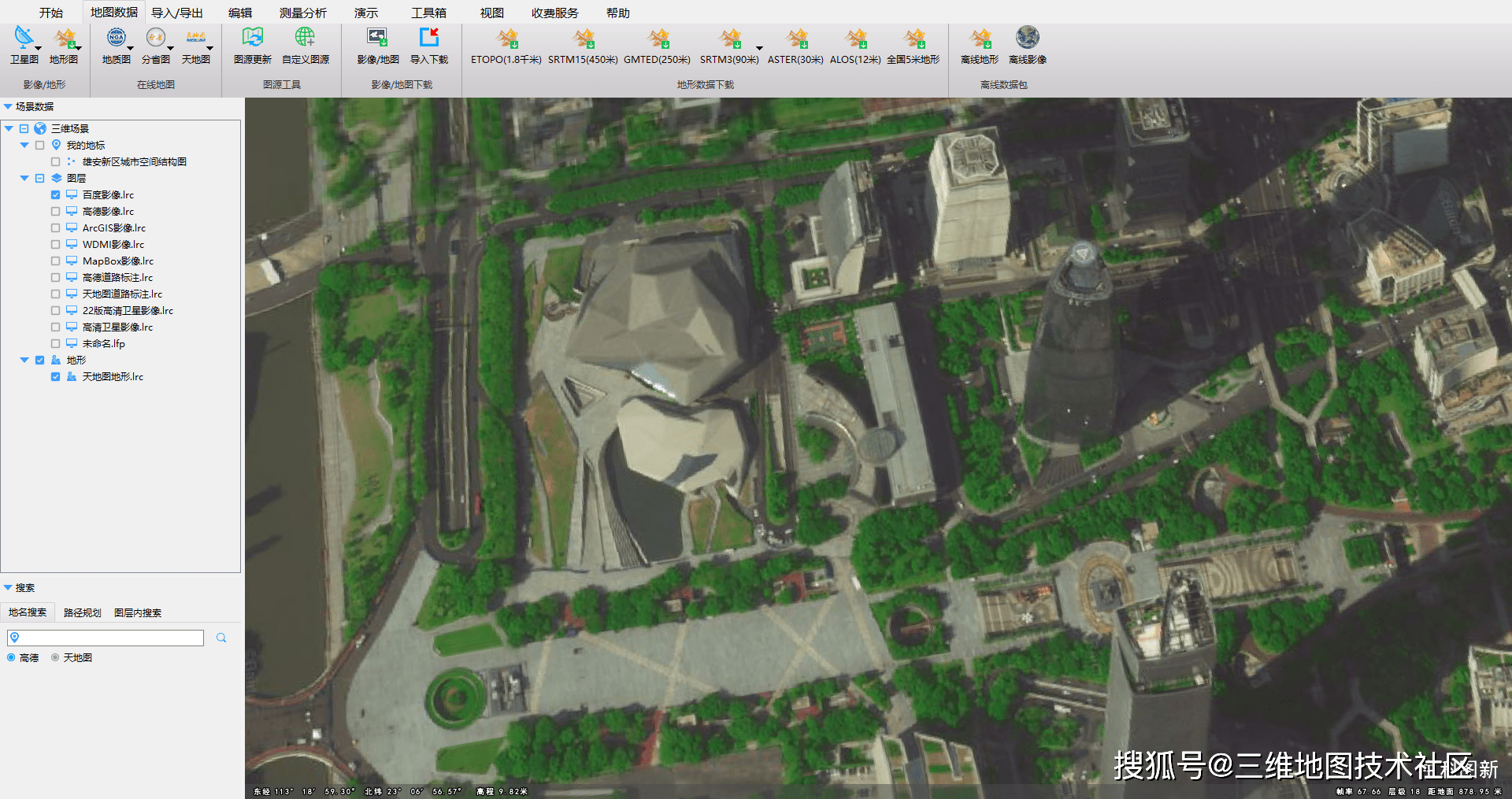Click the 天地图地形.lrc layer icon
The image size is (1512, 799).
pyautogui.click(x=72, y=376)
